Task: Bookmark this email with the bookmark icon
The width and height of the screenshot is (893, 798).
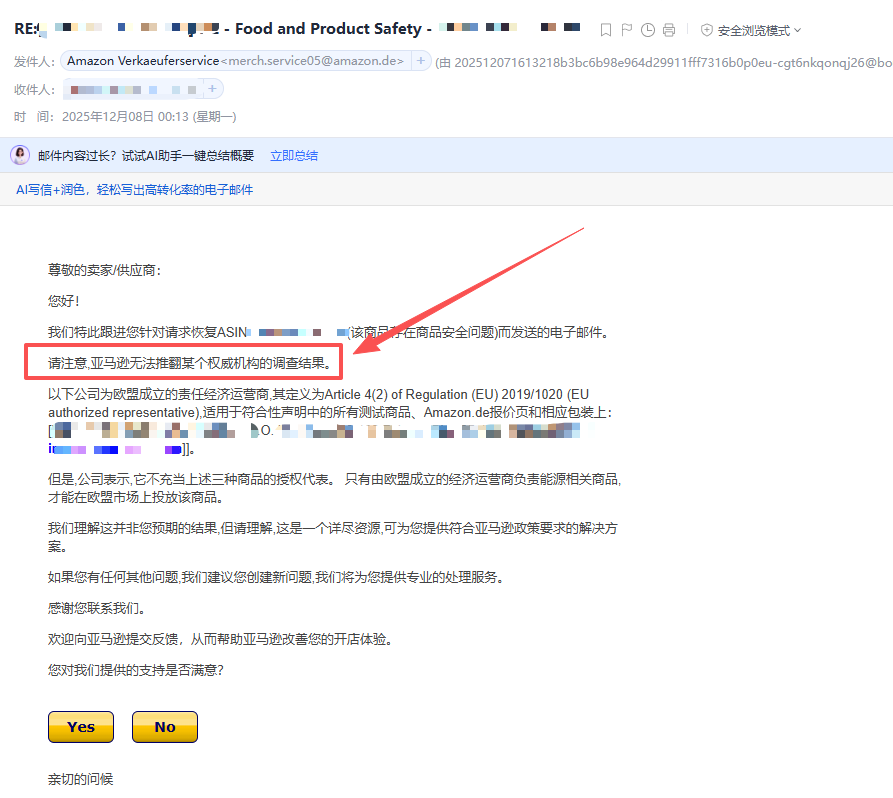Action: click(x=606, y=30)
